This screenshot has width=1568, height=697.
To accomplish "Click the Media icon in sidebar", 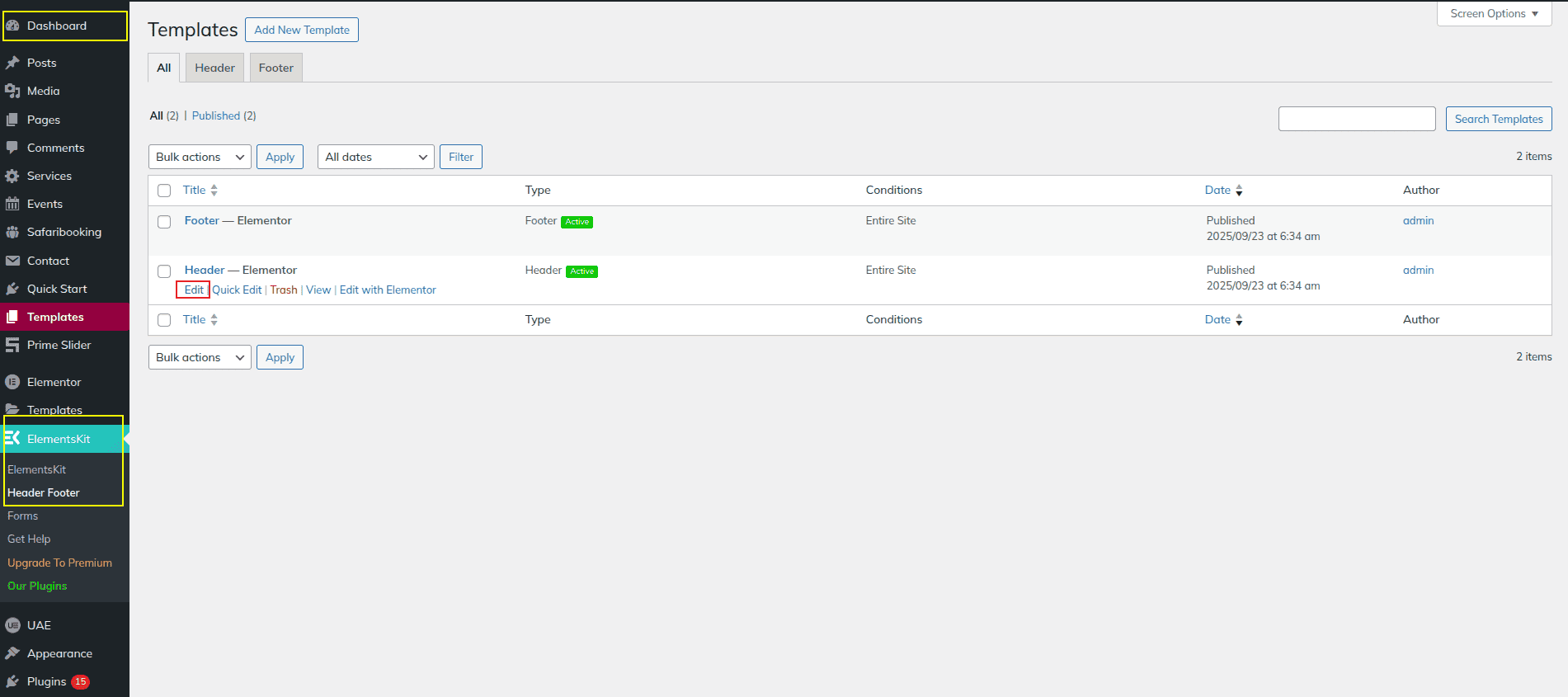I will point(12,91).
